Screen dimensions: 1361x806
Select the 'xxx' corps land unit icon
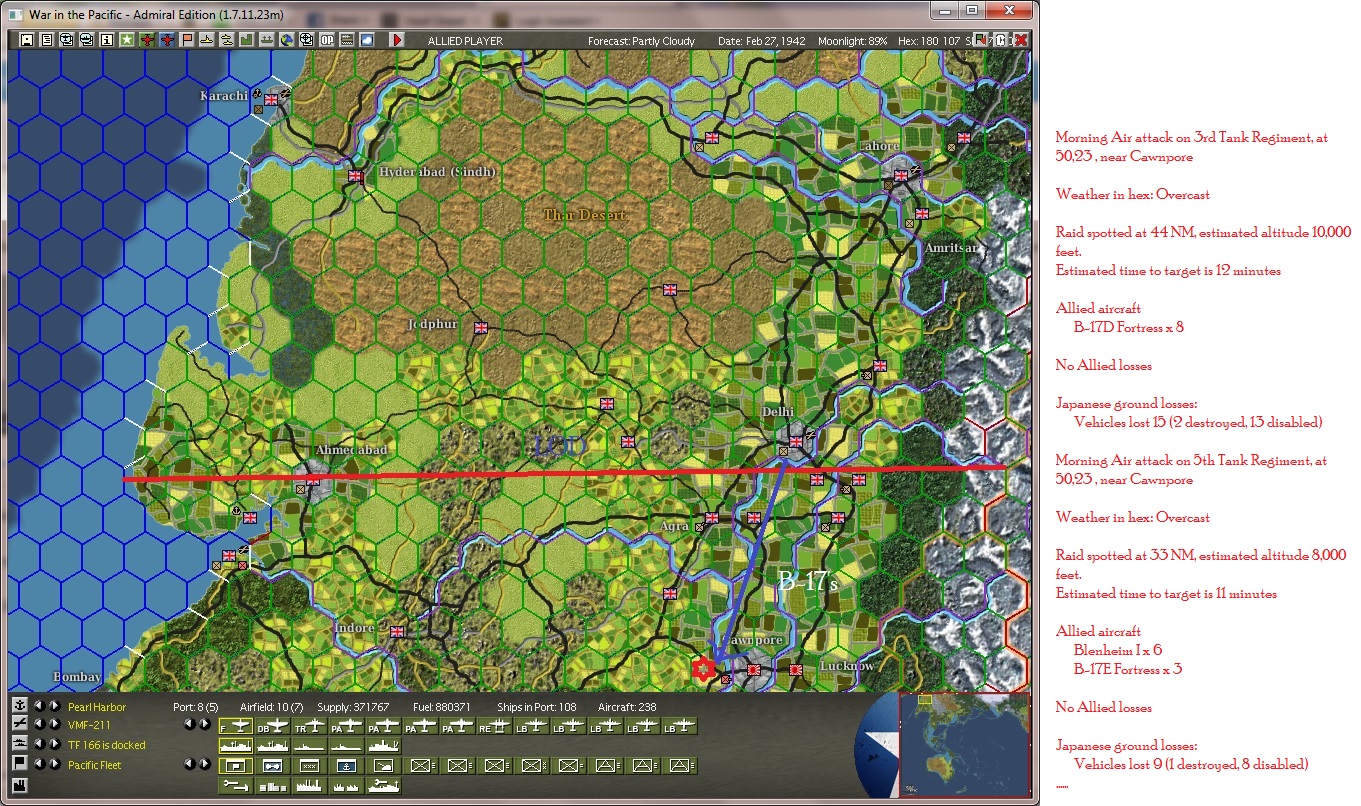310,766
